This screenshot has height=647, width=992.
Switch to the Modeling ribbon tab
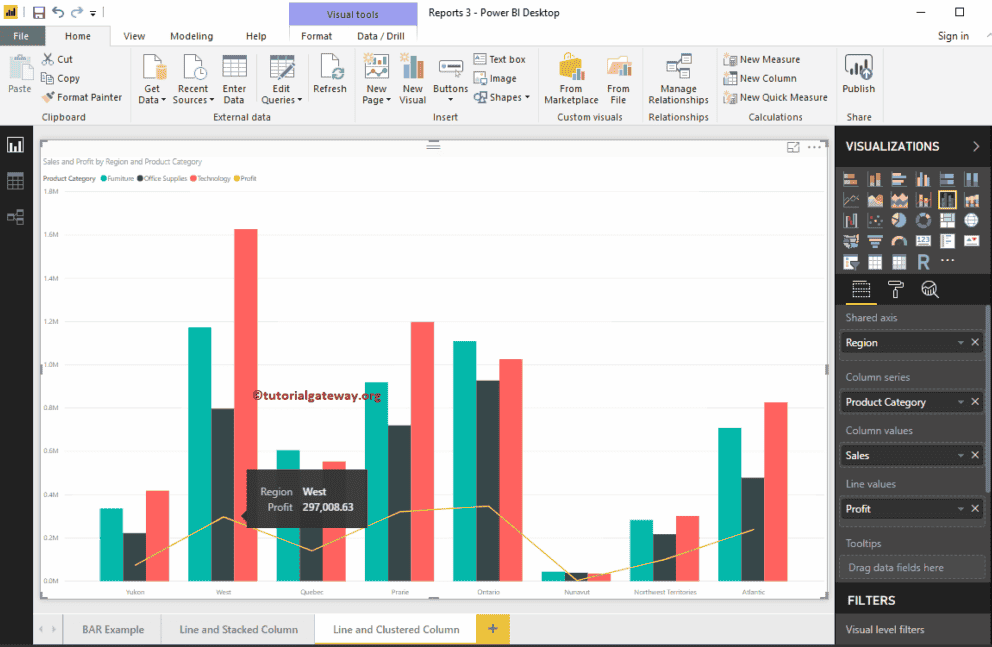[192, 36]
